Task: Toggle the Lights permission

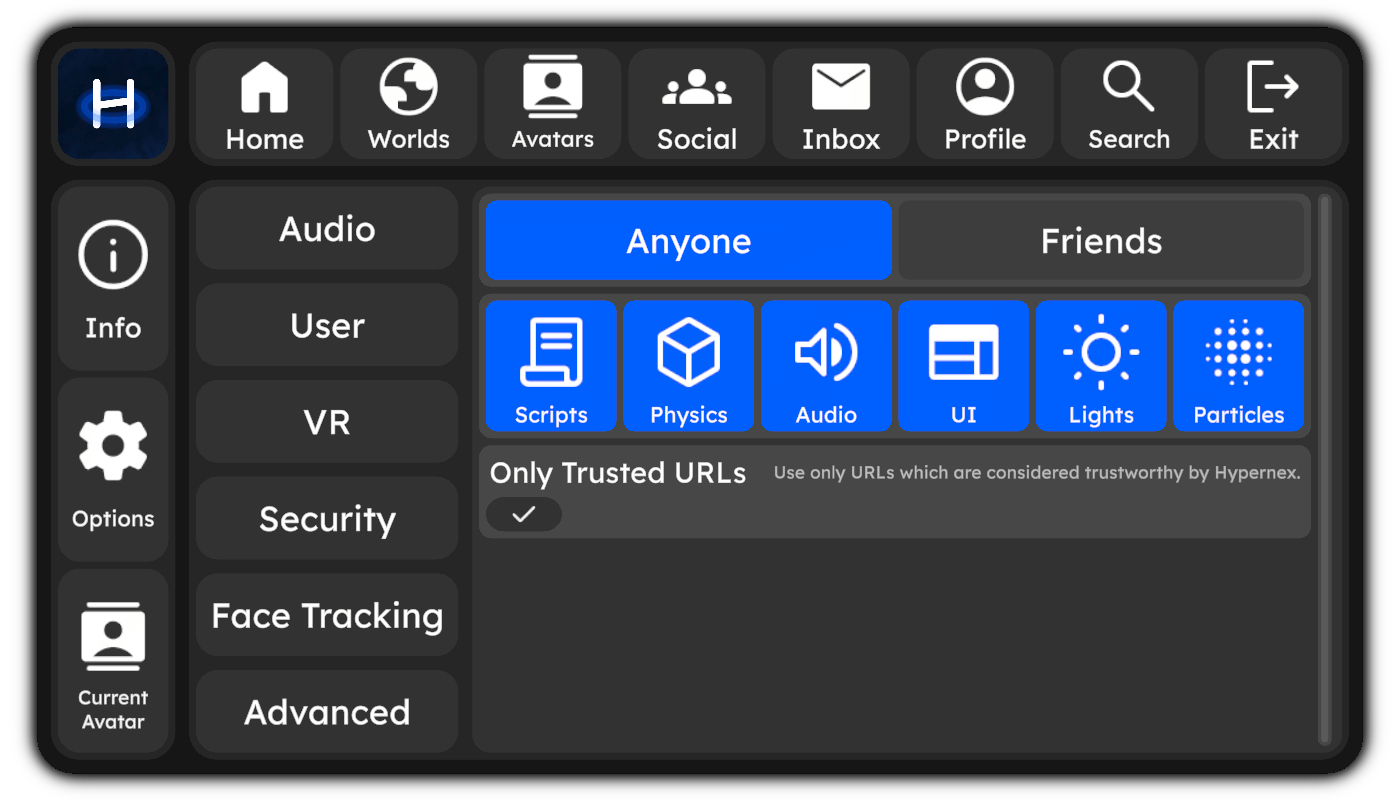Action: click(x=1101, y=366)
